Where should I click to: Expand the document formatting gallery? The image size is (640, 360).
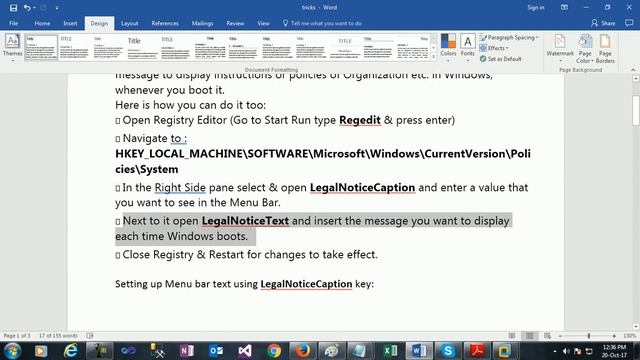[x=433, y=57]
